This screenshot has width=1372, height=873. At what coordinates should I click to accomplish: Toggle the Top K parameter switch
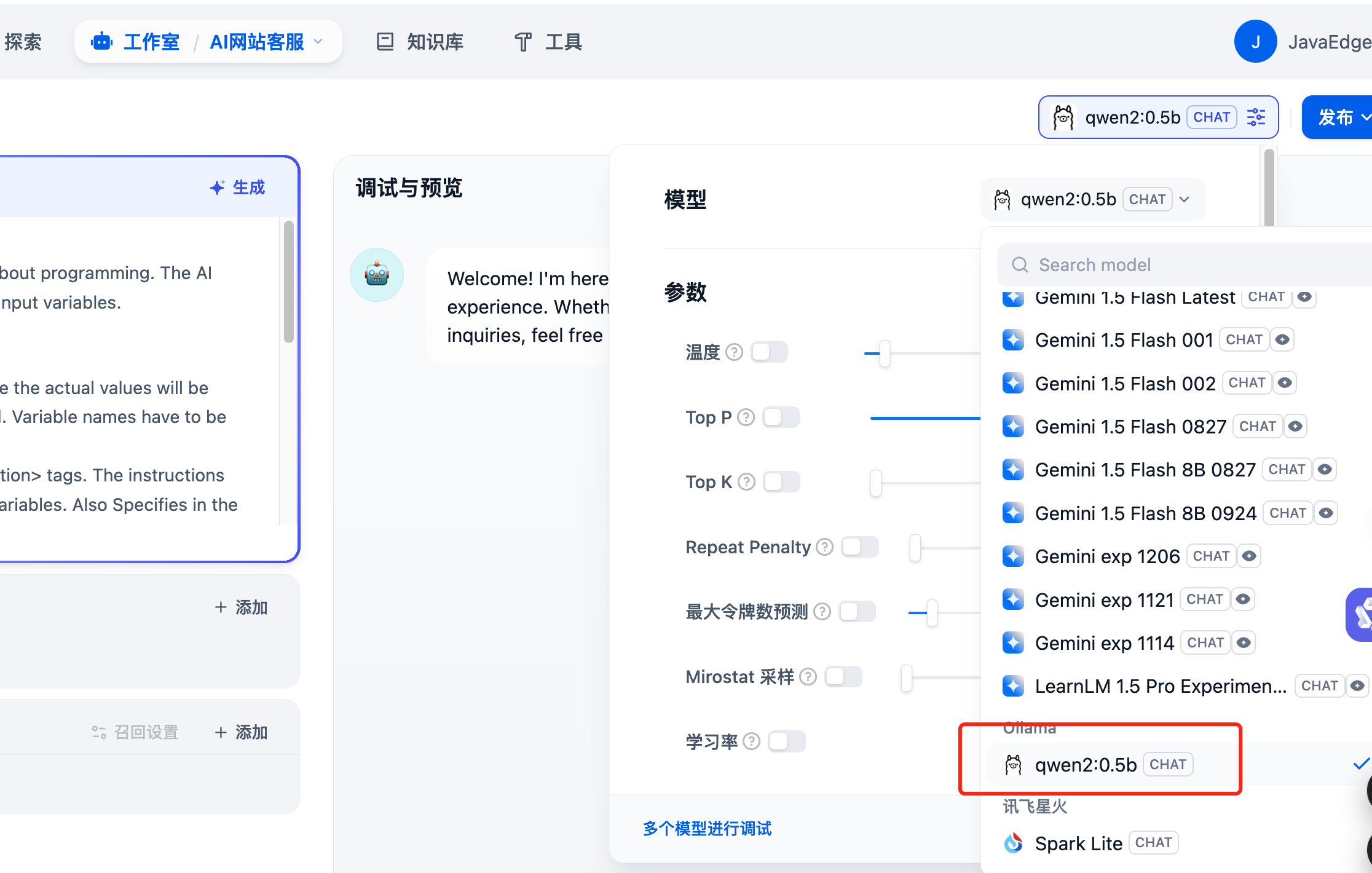[x=781, y=482]
